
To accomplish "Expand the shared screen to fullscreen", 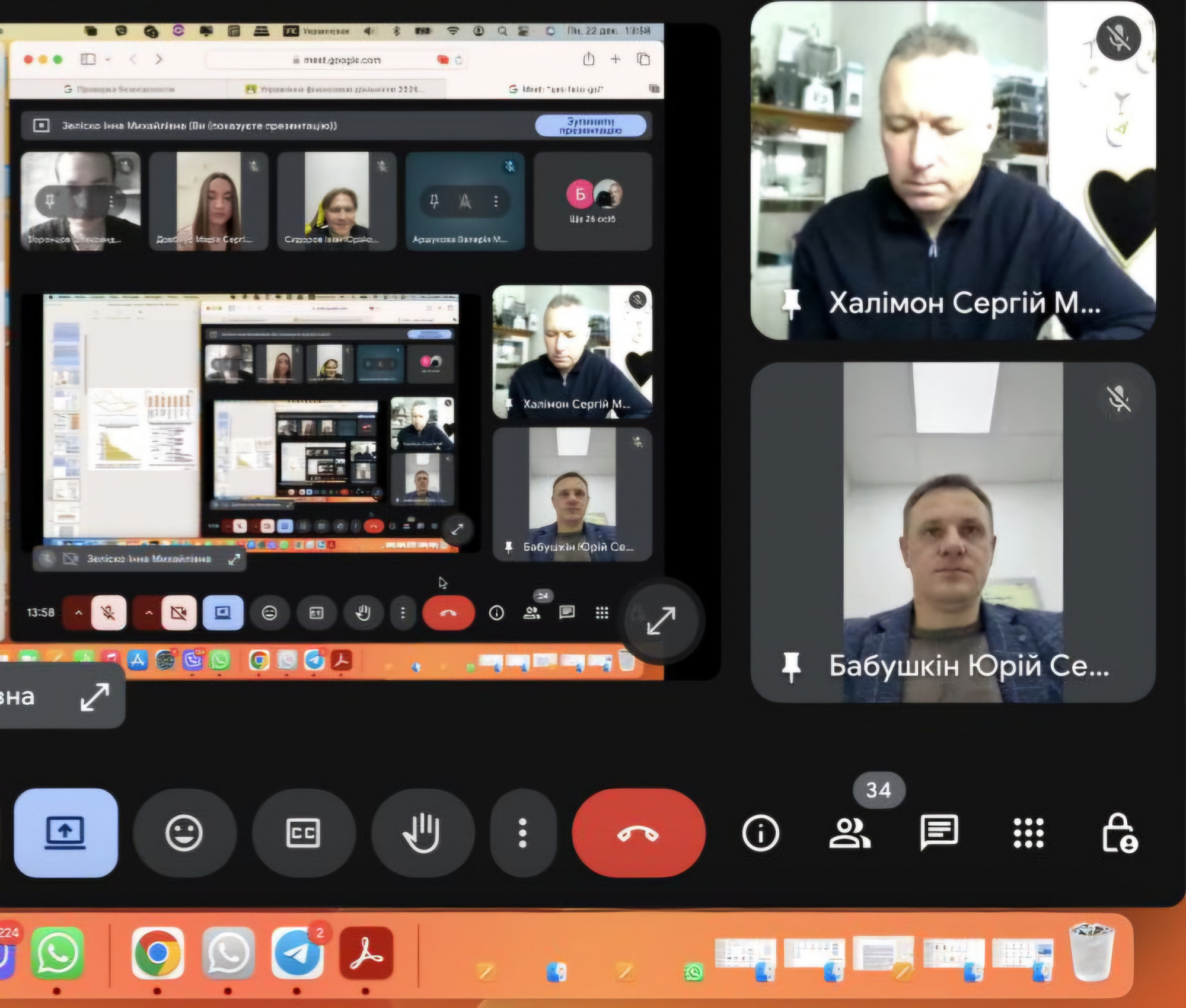I will pyautogui.click(x=661, y=621).
